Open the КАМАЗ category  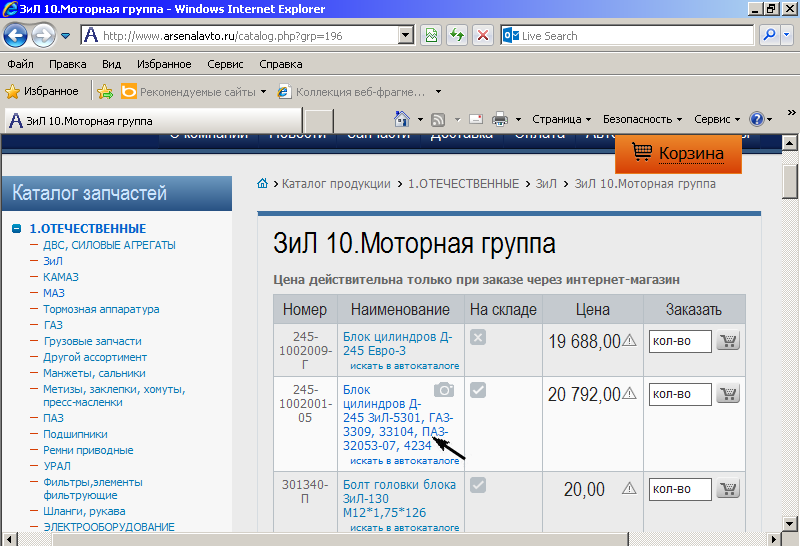61,277
